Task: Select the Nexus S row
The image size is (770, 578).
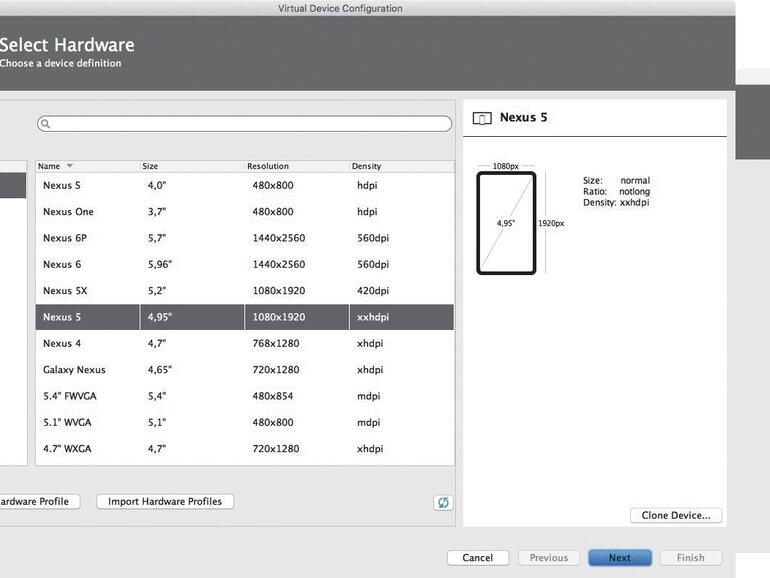Action: (x=245, y=186)
